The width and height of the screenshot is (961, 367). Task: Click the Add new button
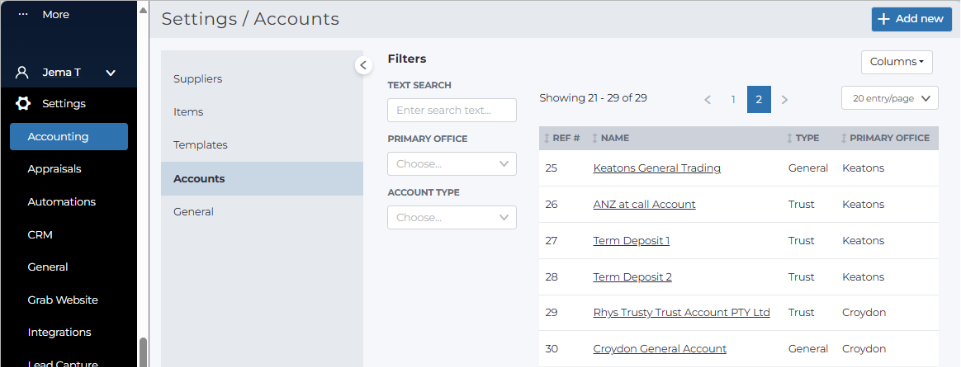911,19
